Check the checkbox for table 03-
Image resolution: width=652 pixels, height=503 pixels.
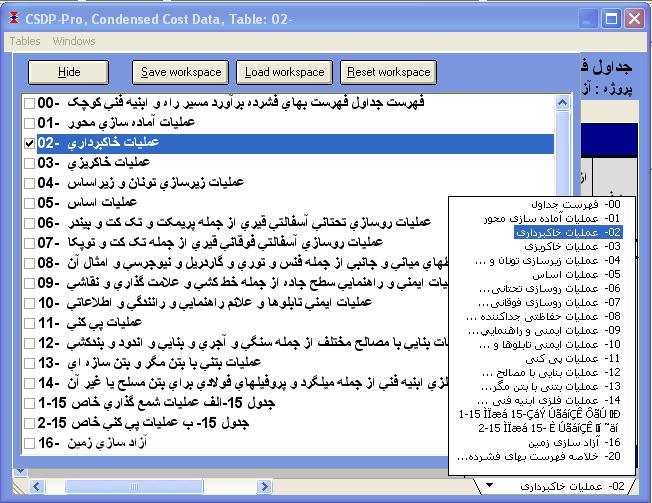tap(30, 163)
